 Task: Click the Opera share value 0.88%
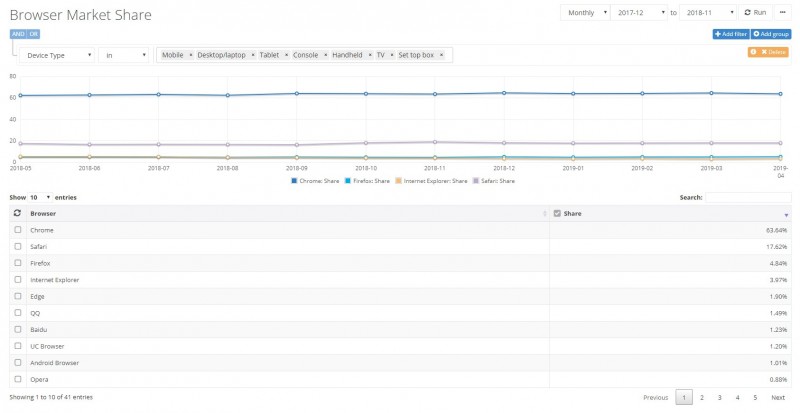point(778,379)
